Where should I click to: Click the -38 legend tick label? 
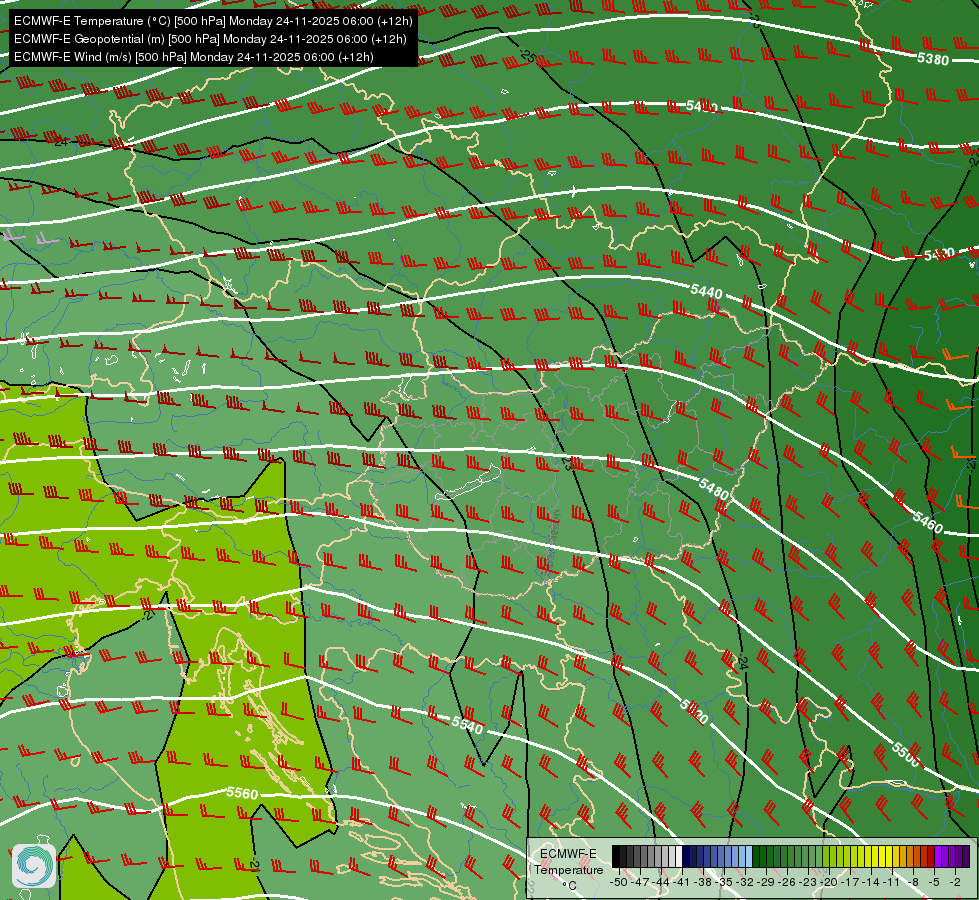[703, 882]
